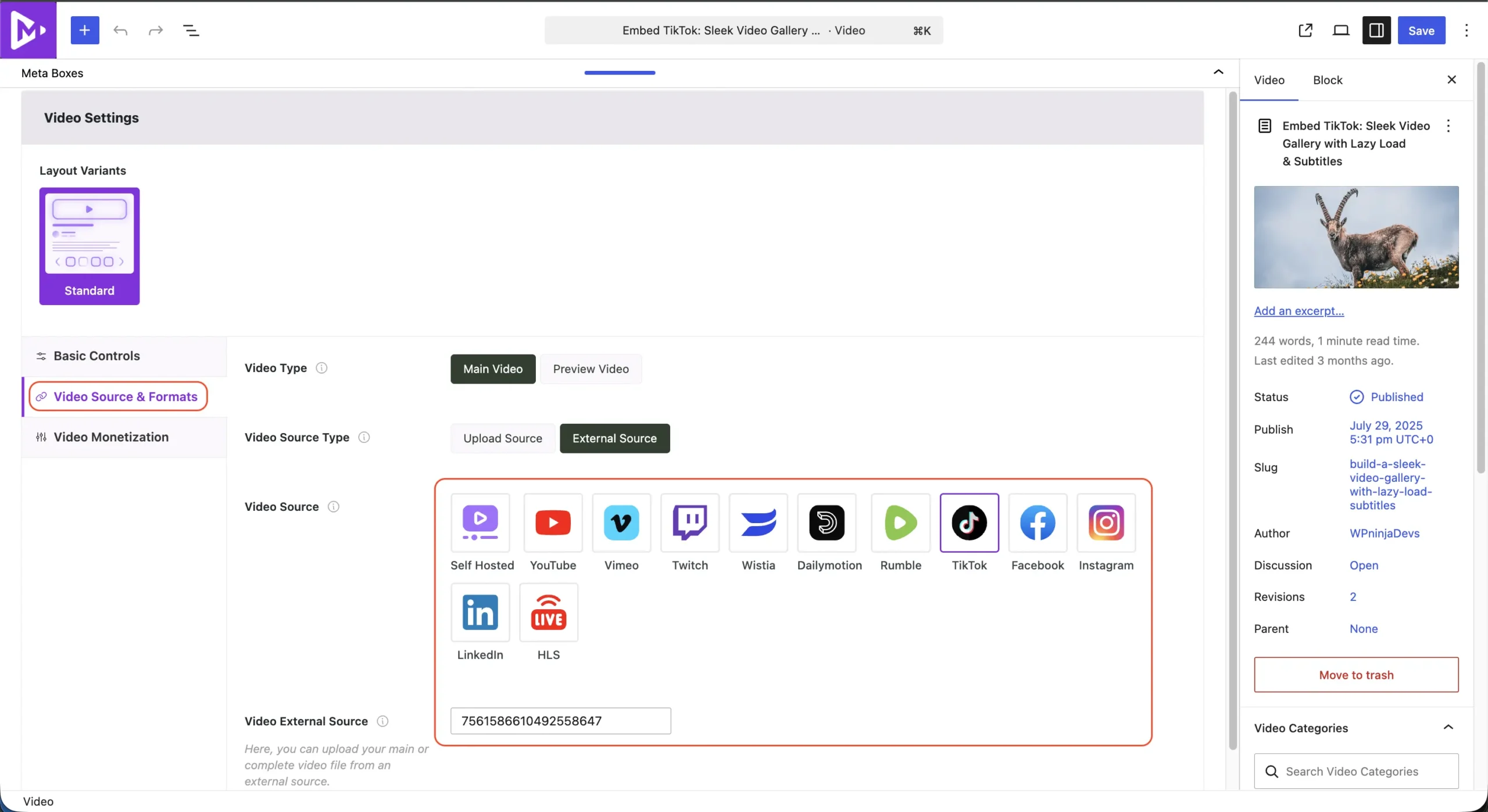Switch to Upload Source
Image resolution: width=1488 pixels, height=812 pixels.
(x=503, y=438)
